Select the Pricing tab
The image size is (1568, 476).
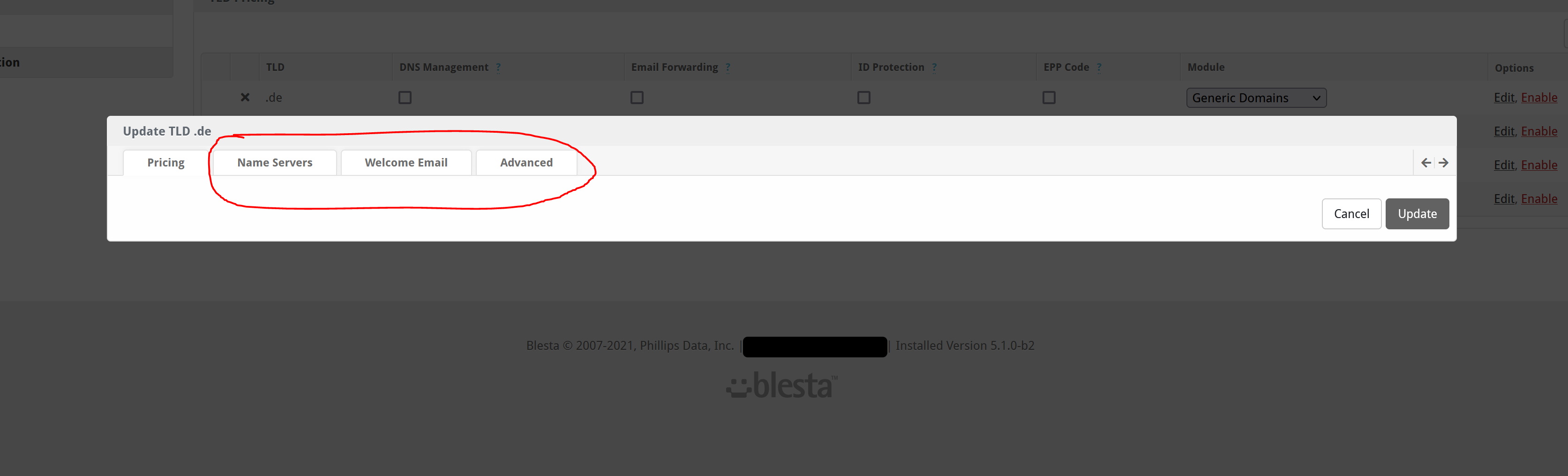pos(165,163)
